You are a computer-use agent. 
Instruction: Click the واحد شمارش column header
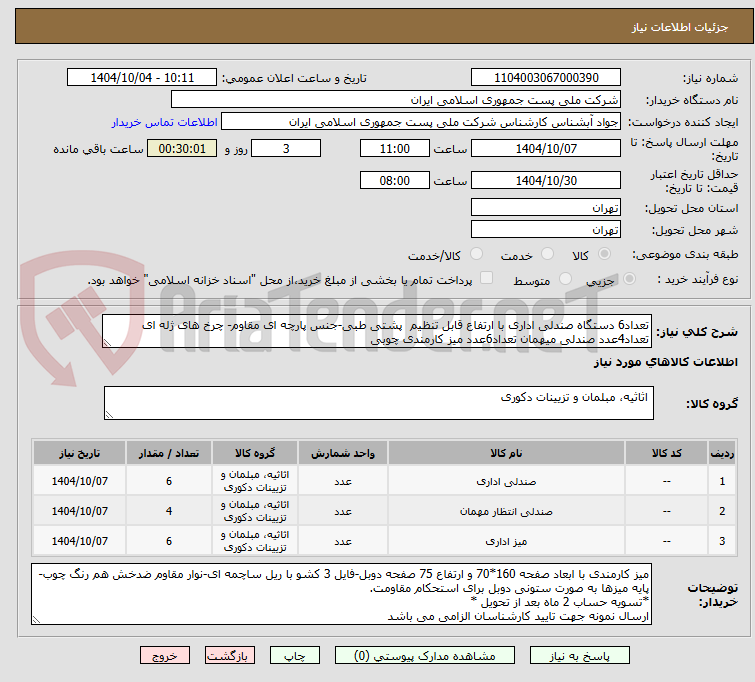pyautogui.click(x=343, y=453)
